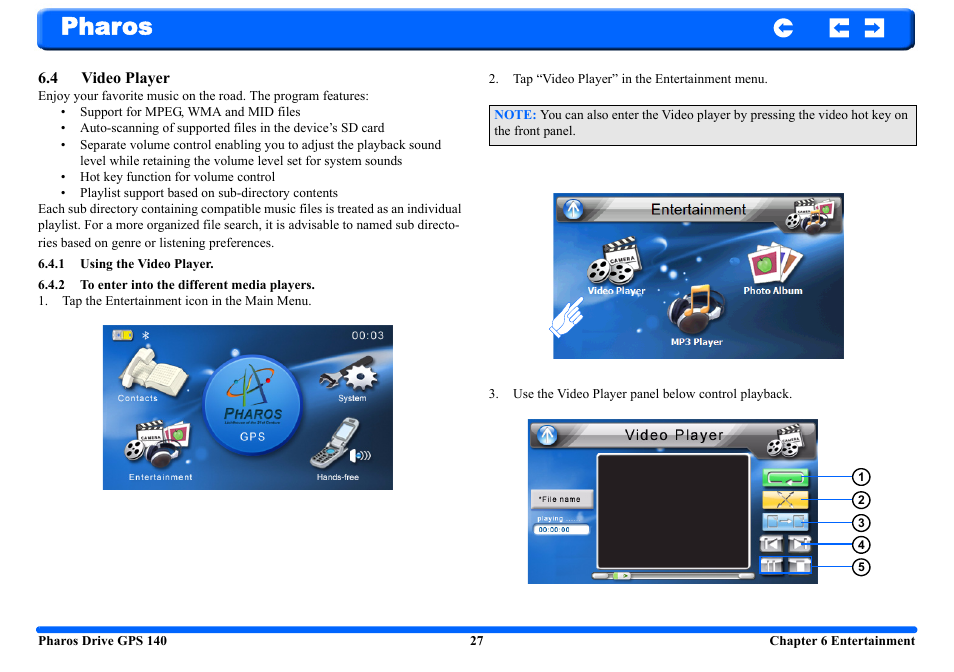Click the 00:03 clock in Main Menu
Screen dimensions: 954x672
(x=367, y=335)
